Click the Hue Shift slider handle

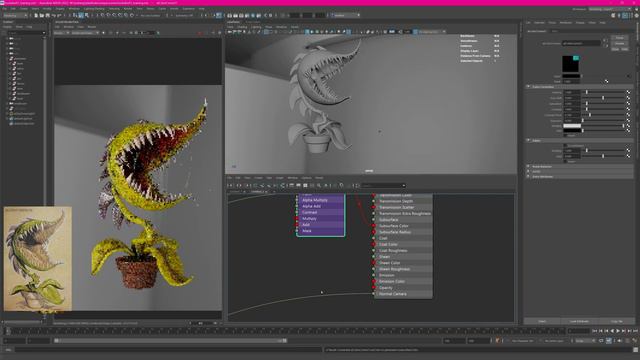coord(603,98)
